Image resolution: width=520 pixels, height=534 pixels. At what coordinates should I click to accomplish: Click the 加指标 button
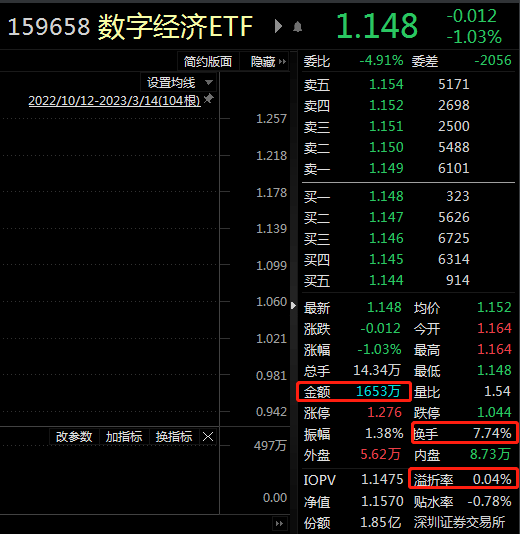pos(124,437)
